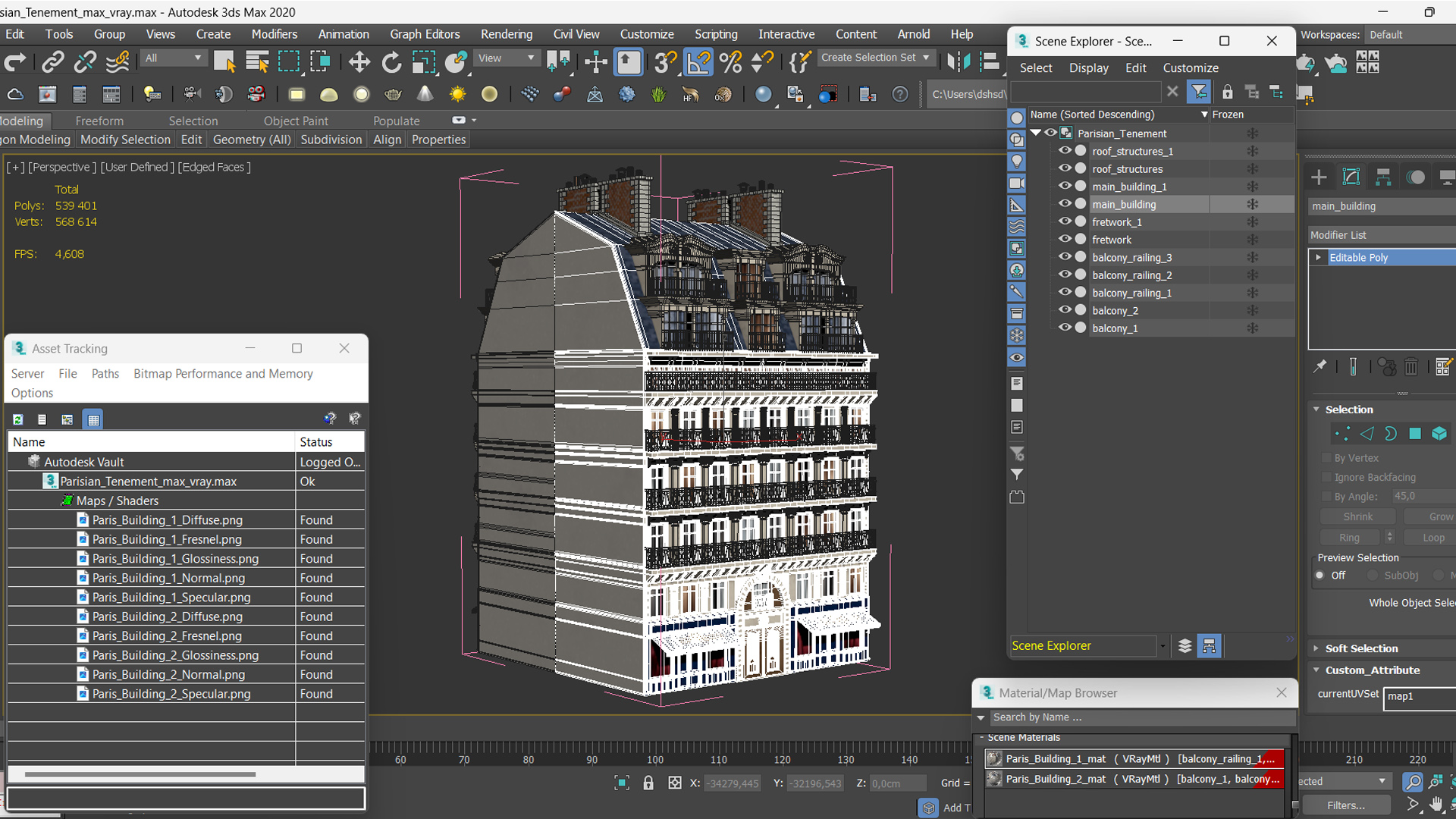Click the sun light icon in toolbar
Screen dimensions: 1456x819
tap(457, 95)
